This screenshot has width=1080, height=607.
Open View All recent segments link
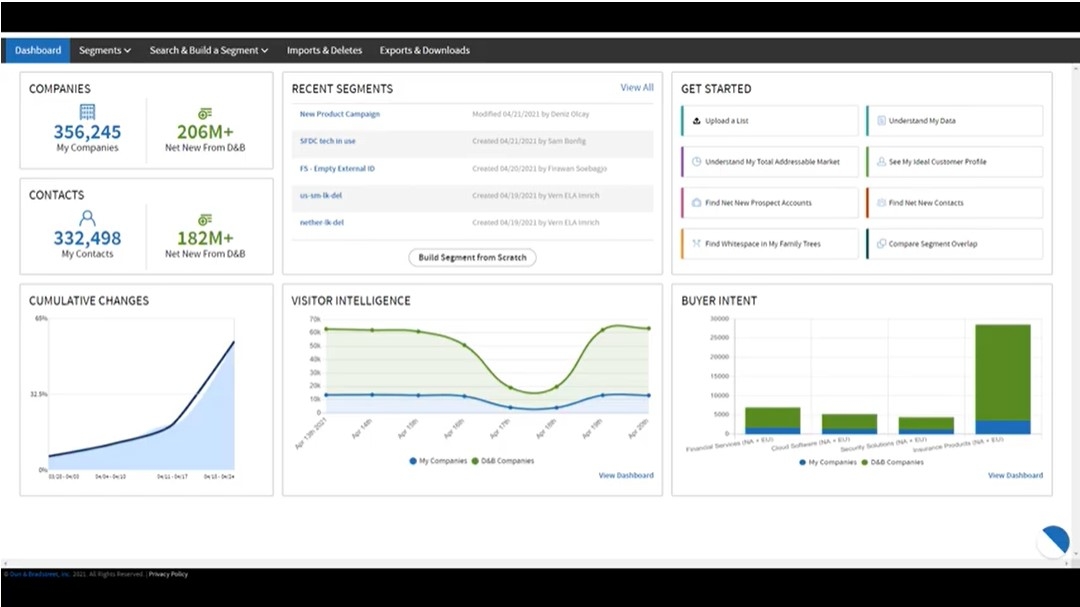[x=636, y=88]
